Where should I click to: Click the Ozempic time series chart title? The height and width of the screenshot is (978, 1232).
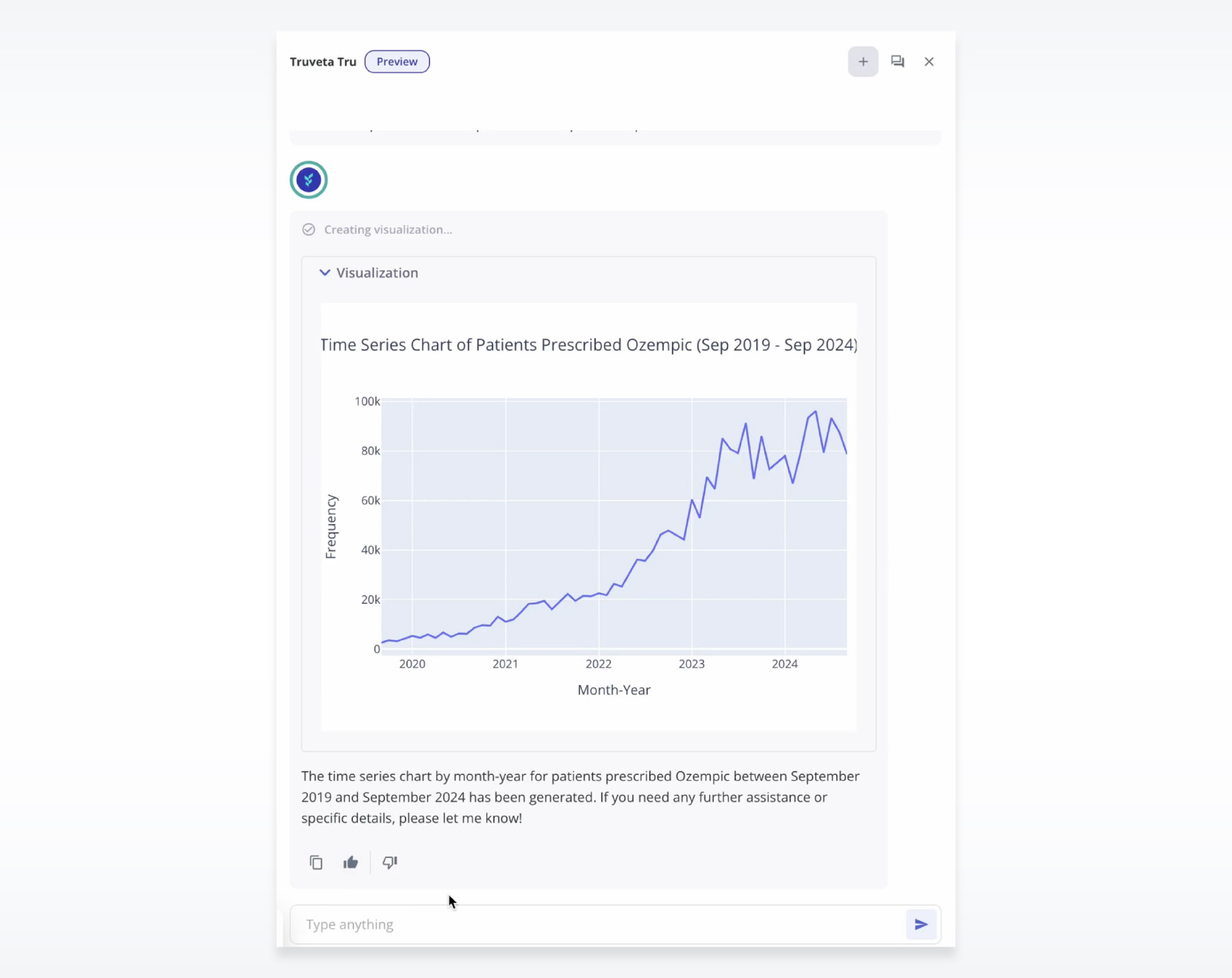click(589, 345)
